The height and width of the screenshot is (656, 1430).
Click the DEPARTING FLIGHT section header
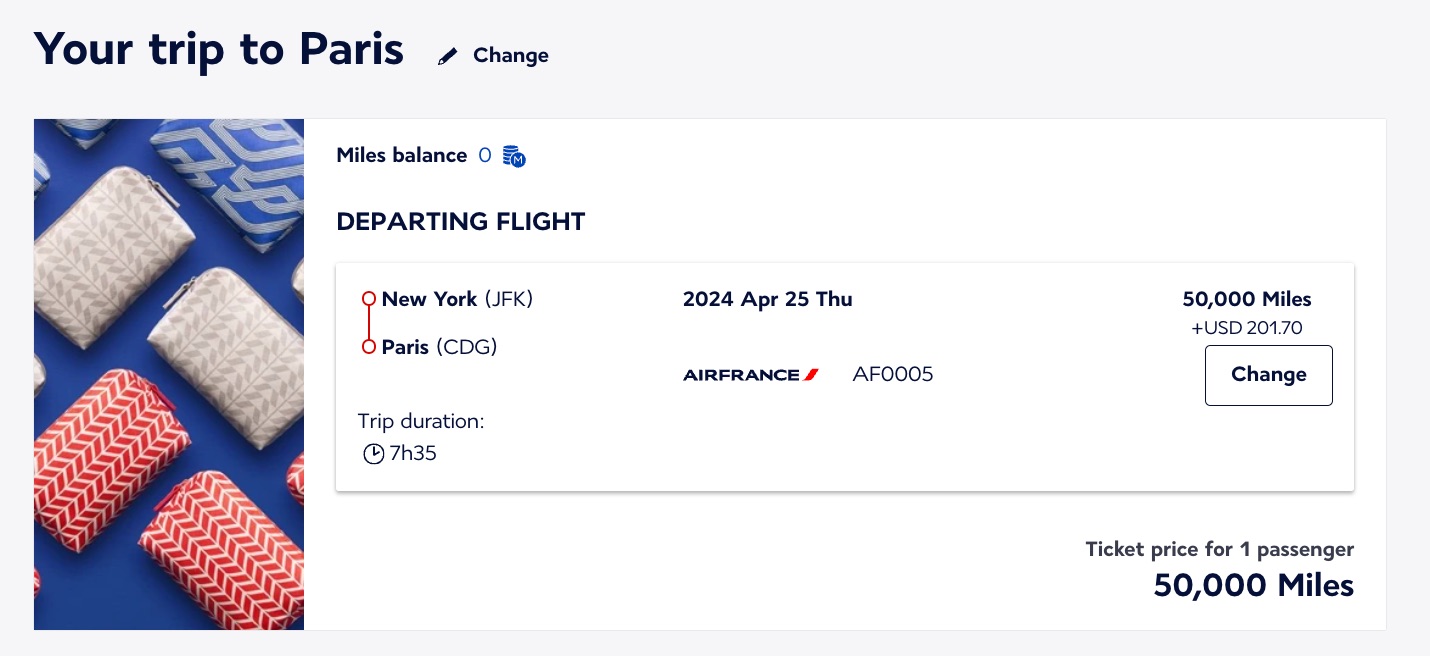(460, 222)
